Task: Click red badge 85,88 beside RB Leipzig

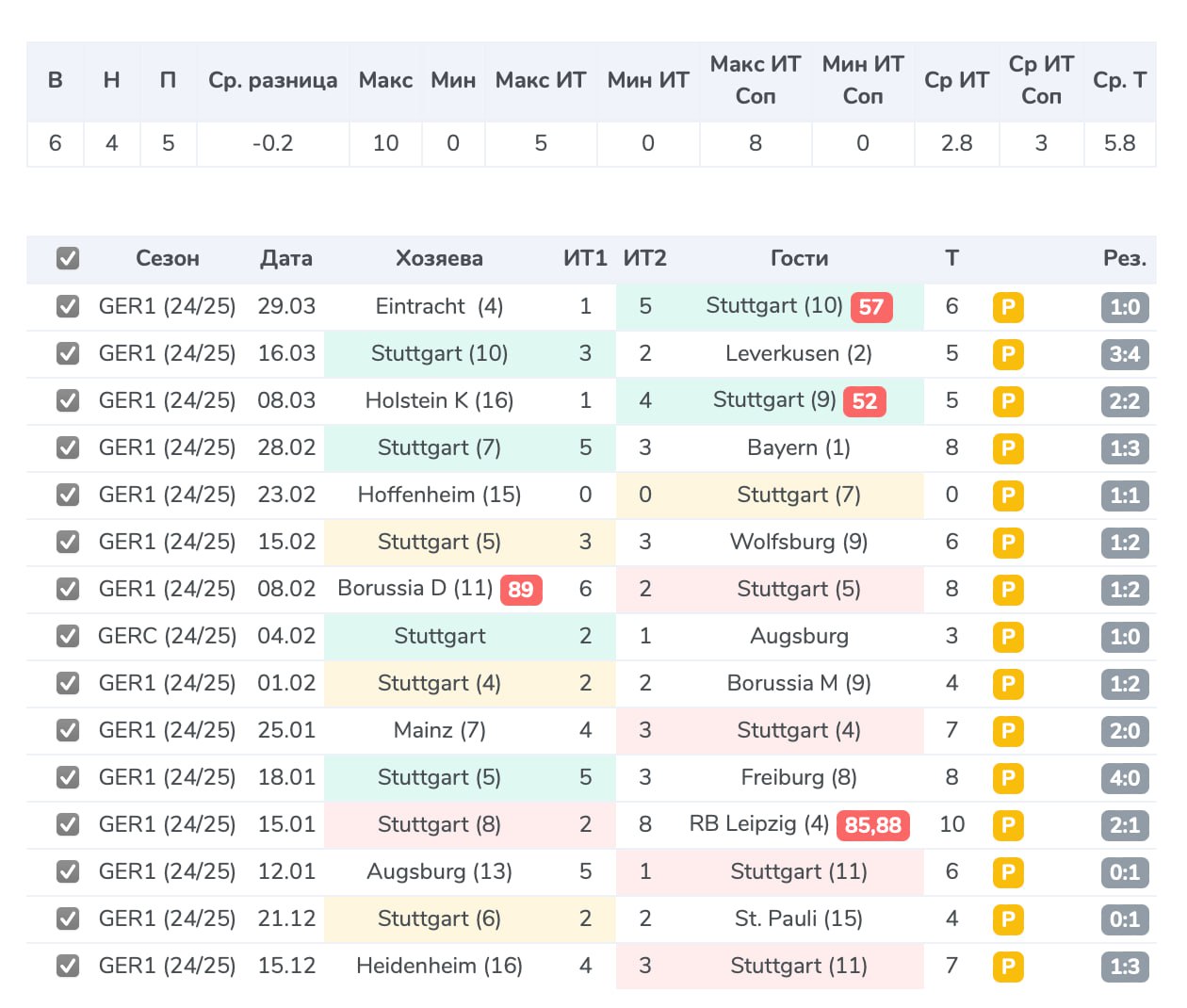Action: (873, 825)
